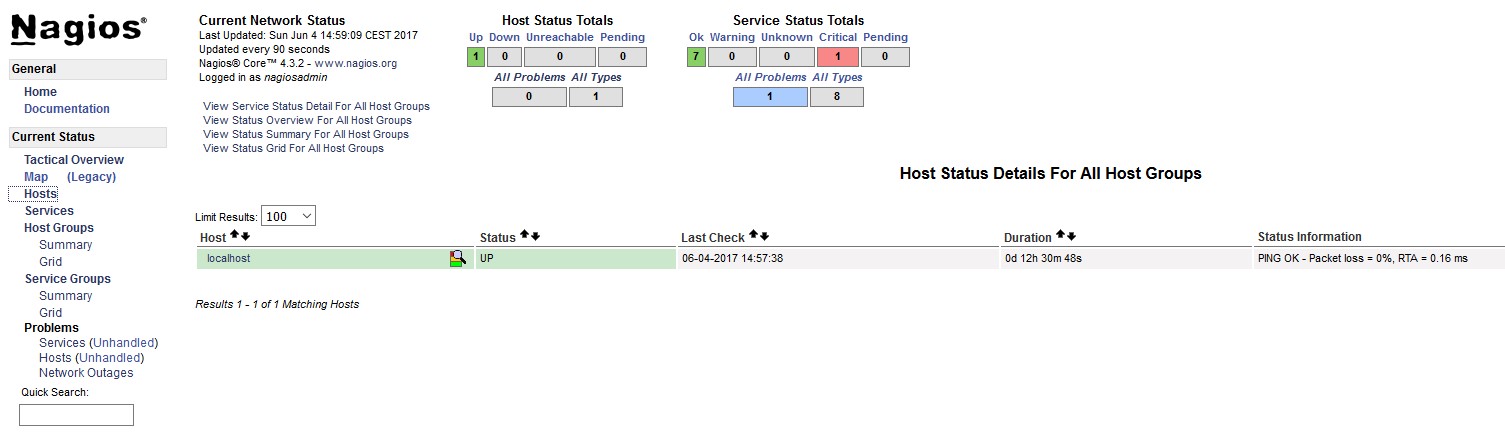The height and width of the screenshot is (443, 1505).
Task: Sort Status column descending arrow
Action: pos(535,236)
